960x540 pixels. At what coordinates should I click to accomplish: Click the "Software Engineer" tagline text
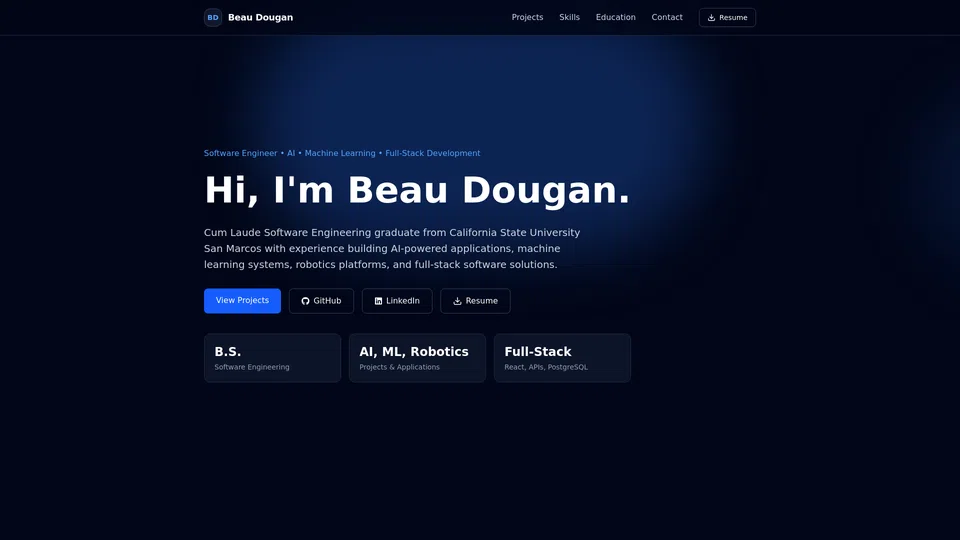click(240, 153)
